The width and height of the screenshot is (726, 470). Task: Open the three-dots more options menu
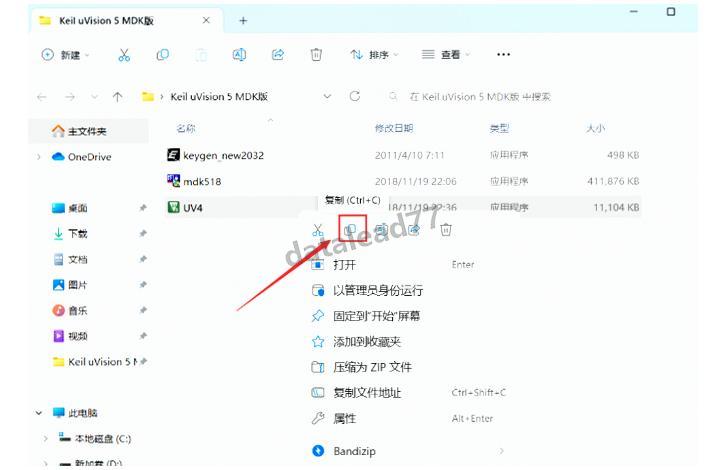click(x=503, y=55)
